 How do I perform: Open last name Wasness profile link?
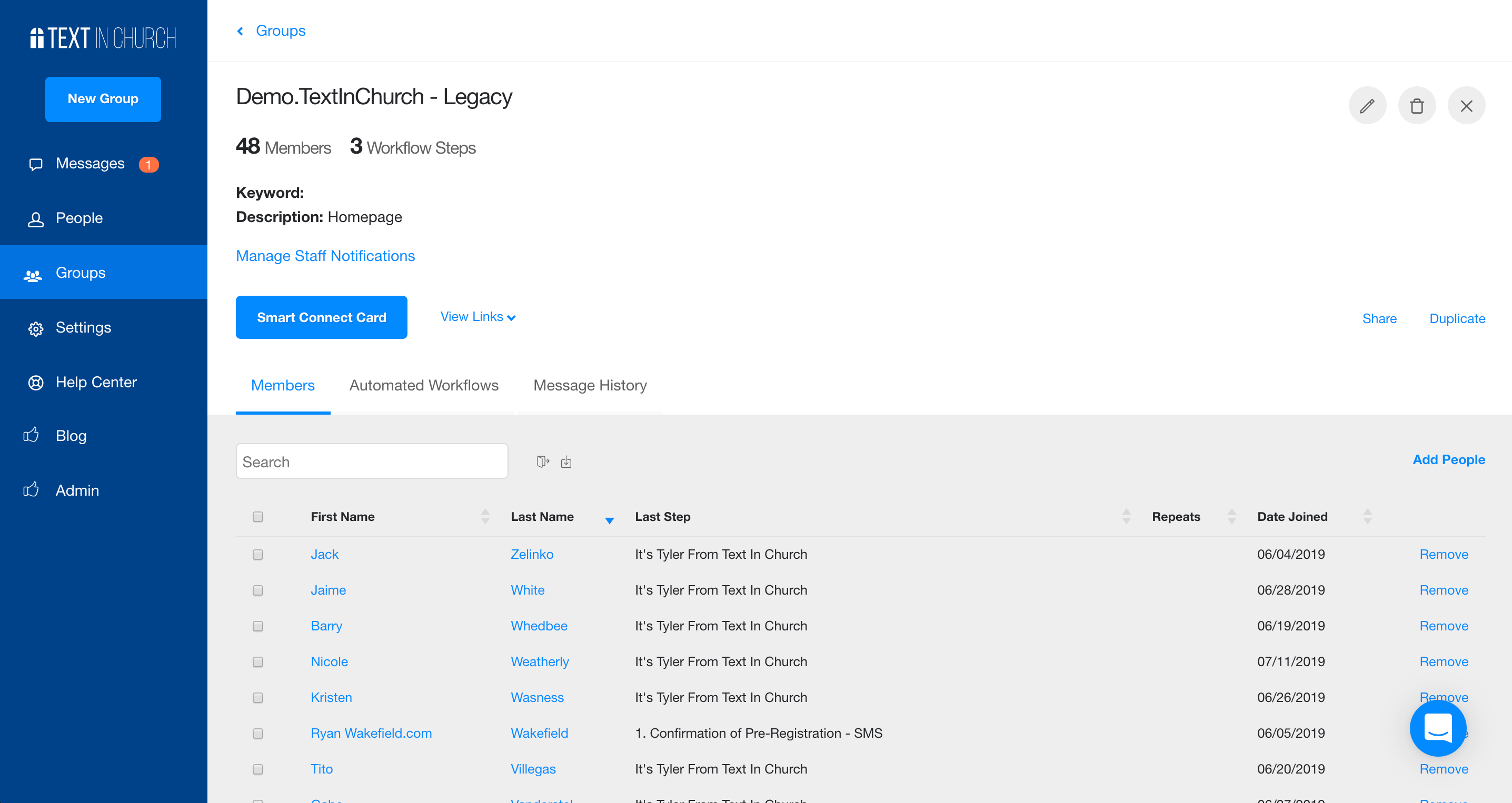[x=537, y=697]
